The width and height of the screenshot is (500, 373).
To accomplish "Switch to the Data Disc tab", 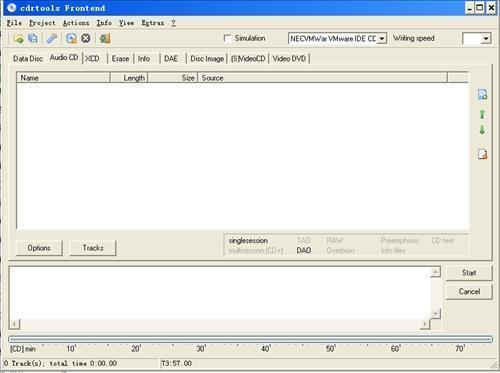I will (28, 59).
